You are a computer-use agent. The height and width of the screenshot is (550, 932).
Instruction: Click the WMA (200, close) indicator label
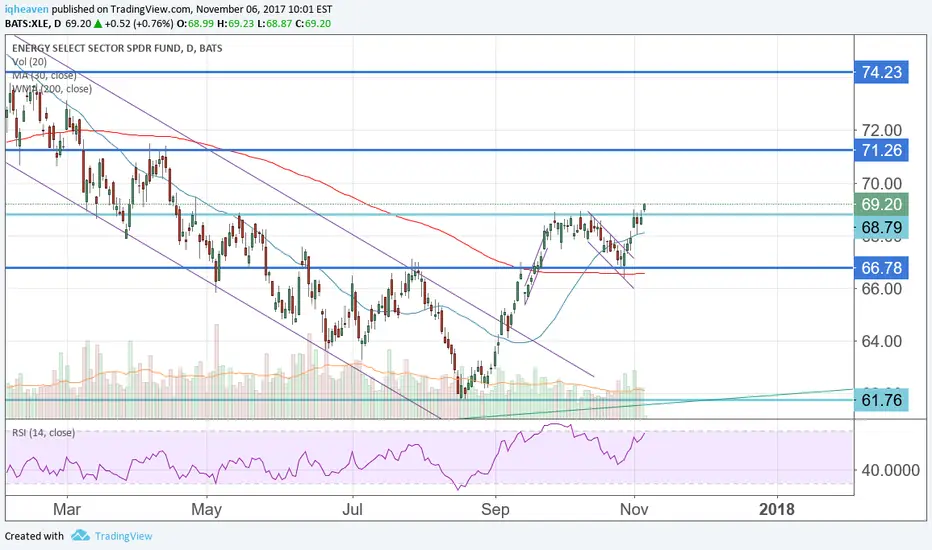tap(52, 89)
